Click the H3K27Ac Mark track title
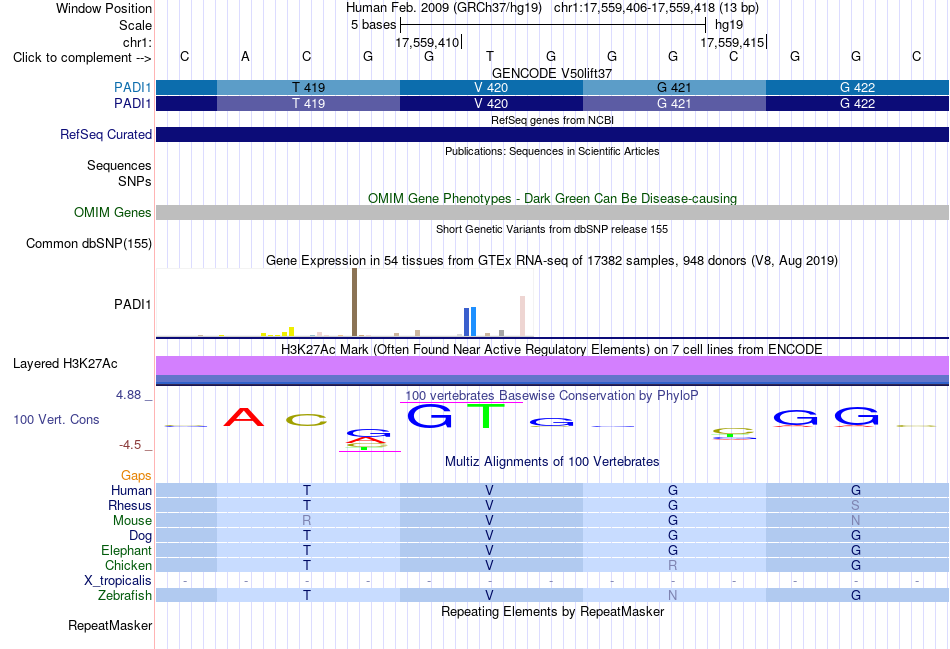This screenshot has height=649, width=950. (552, 350)
